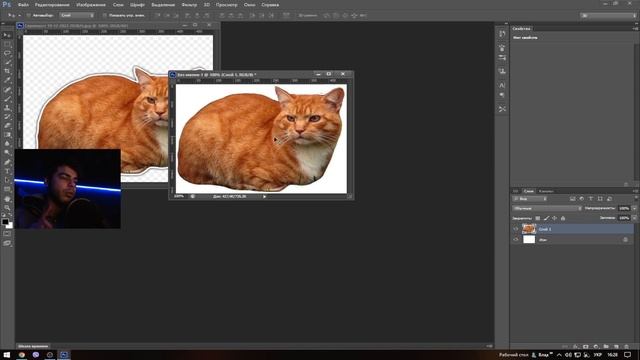Open History panel icon in collapsed dock
The height and width of the screenshot is (360, 640).
502,34
